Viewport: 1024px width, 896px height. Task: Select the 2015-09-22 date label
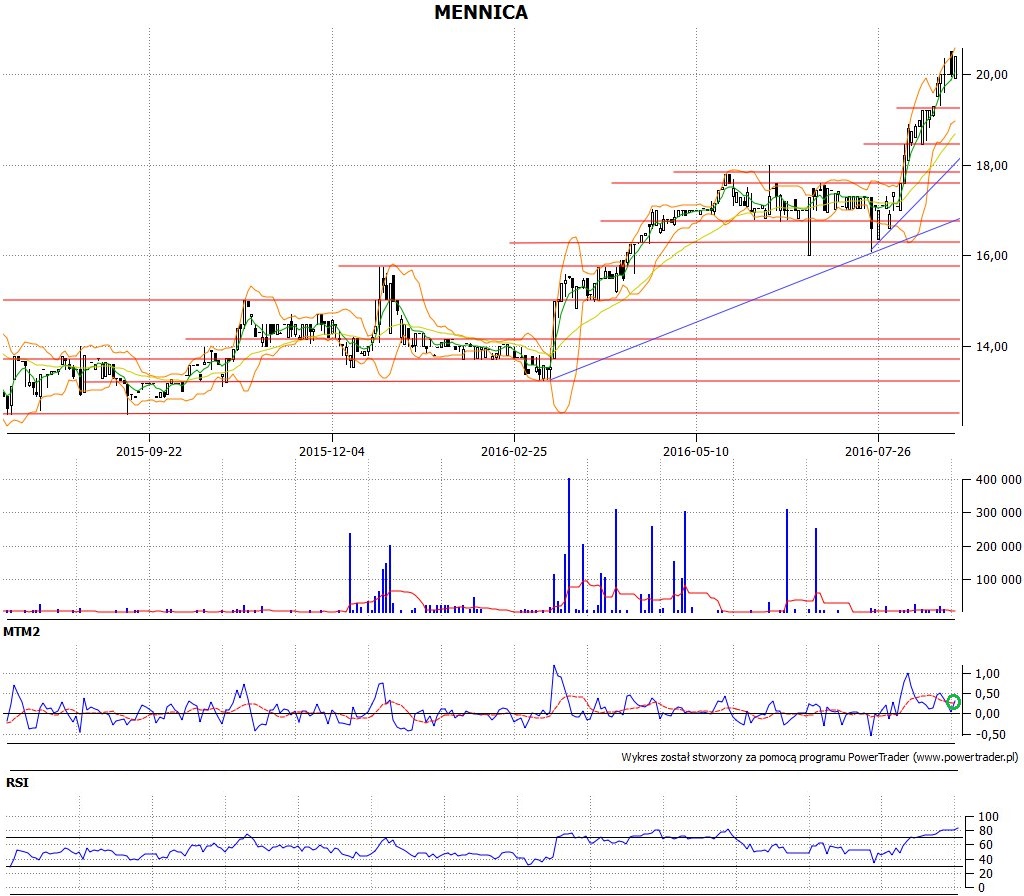[149, 451]
